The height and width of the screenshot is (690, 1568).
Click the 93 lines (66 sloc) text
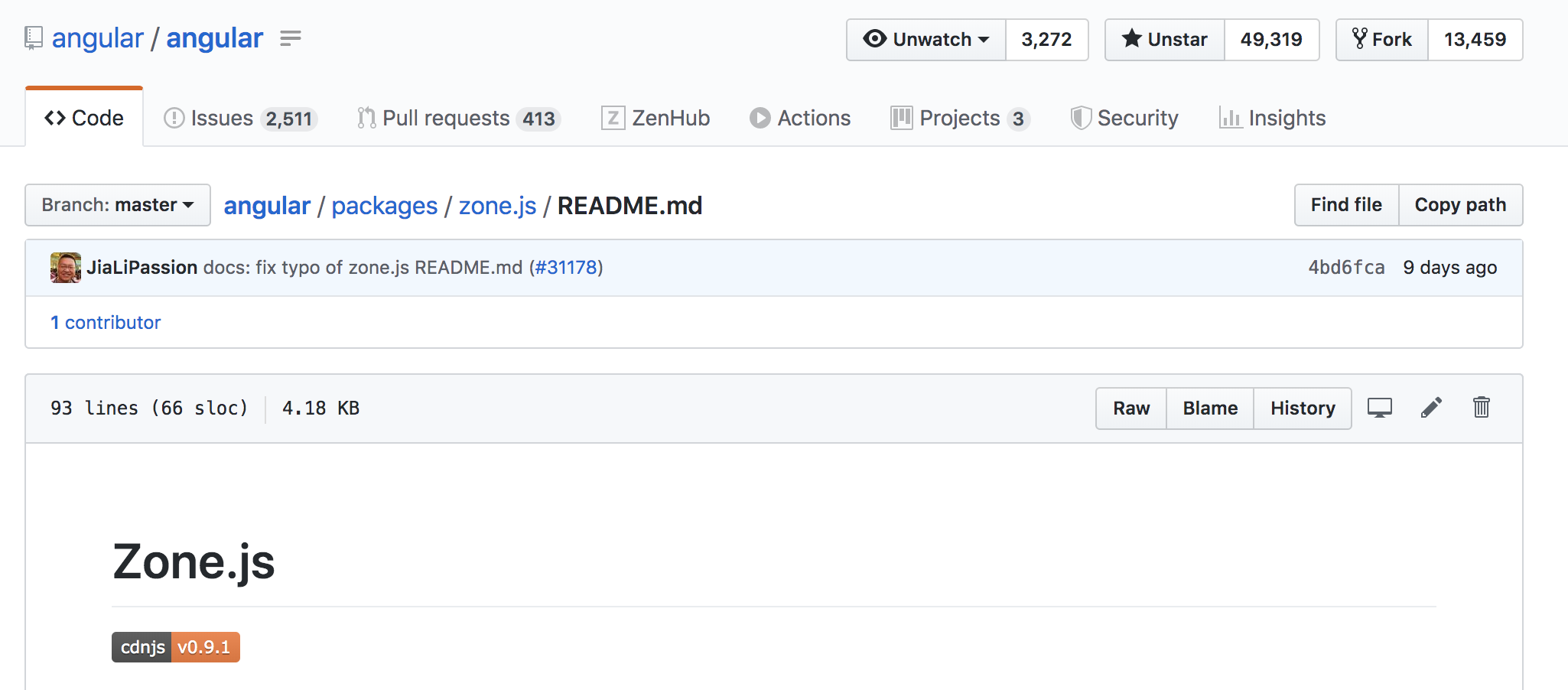click(x=149, y=408)
